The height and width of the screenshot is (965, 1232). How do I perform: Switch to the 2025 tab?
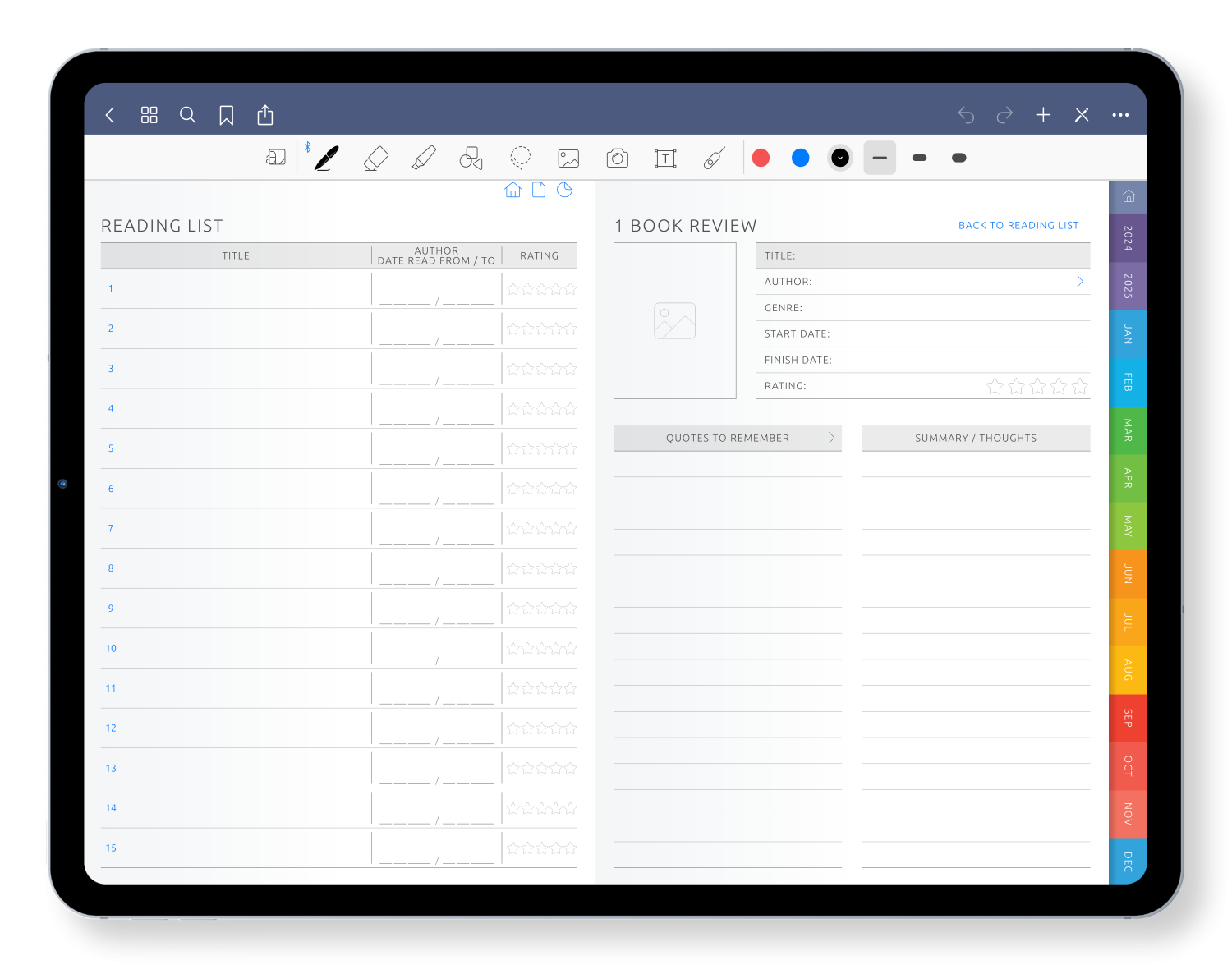click(1129, 286)
